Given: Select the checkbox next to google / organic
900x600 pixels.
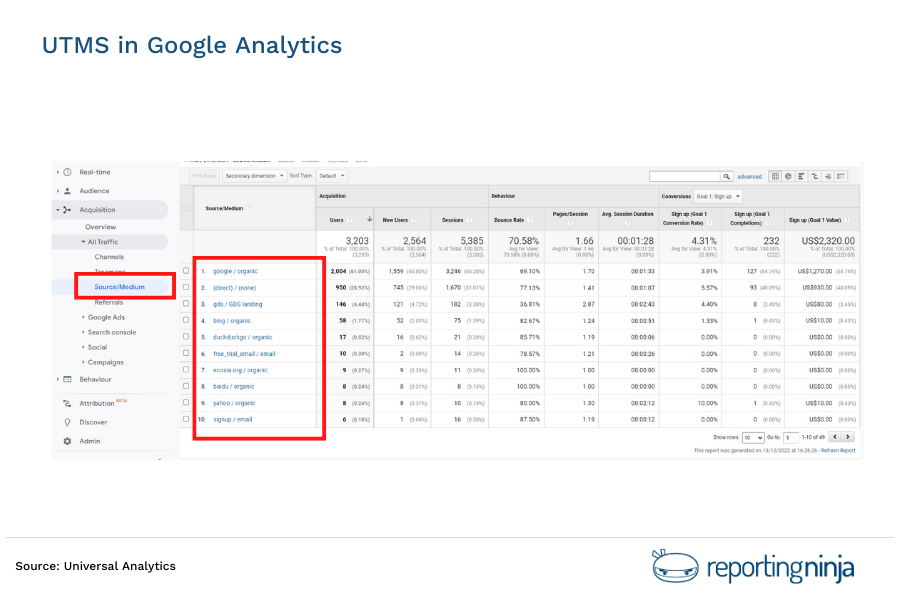Looking at the screenshot, I should click(x=186, y=270).
